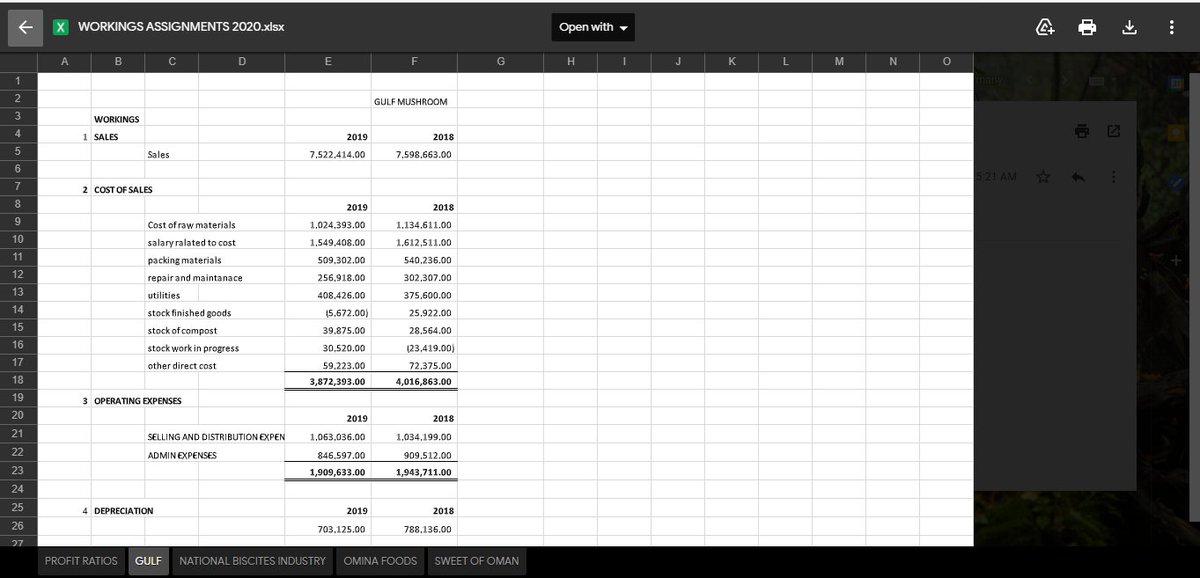This screenshot has height=578, width=1200.
Task: Switch to the OMINA FOODS sheet tab
Action: [380, 561]
